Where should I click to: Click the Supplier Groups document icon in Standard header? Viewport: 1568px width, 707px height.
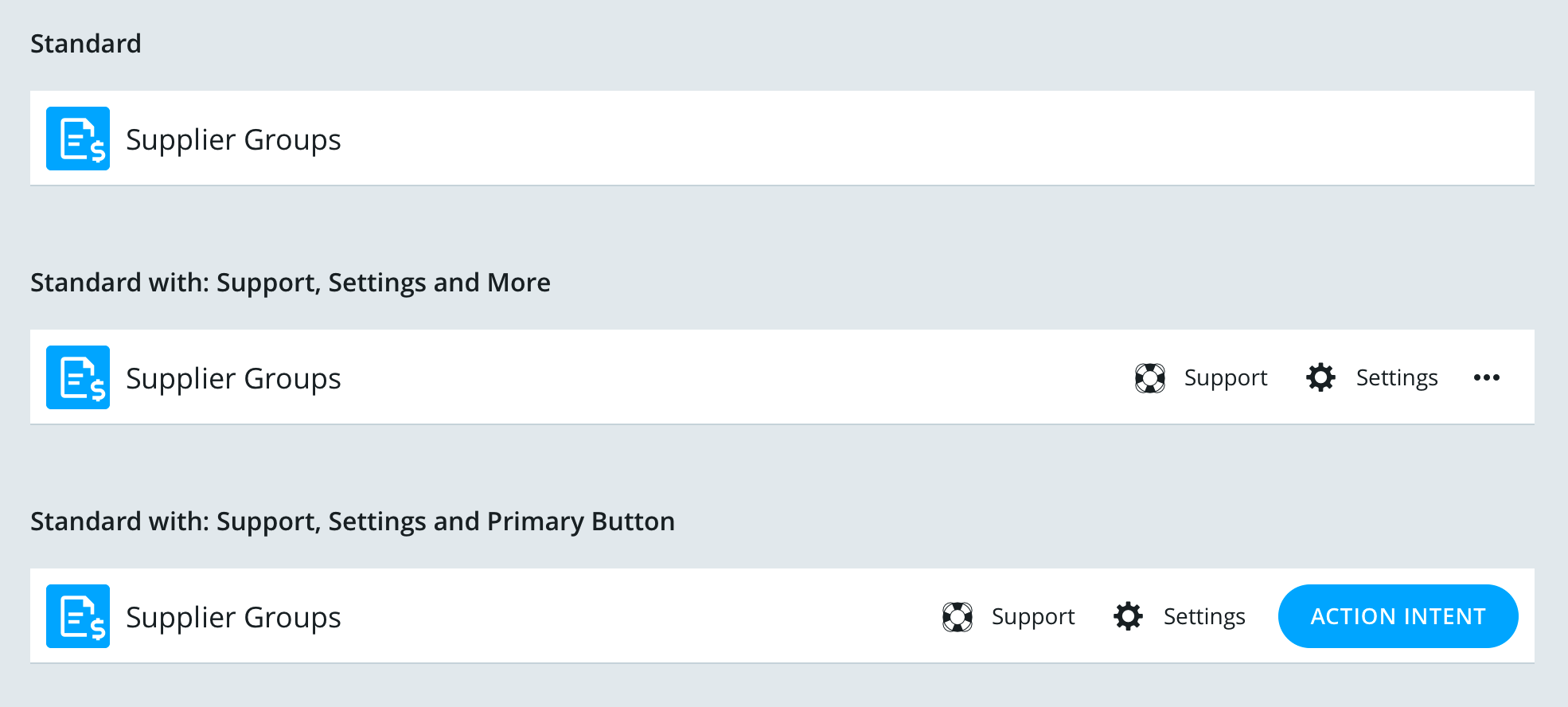coord(77,138)
